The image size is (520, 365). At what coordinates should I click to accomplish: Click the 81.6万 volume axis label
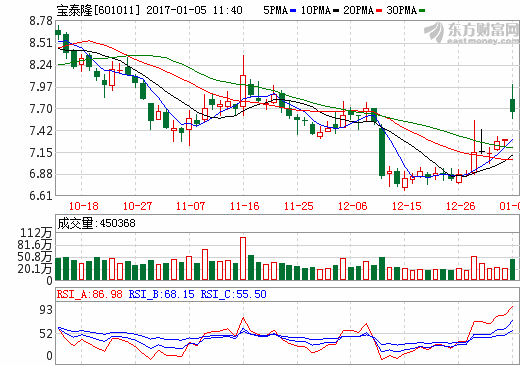tap(35, 245)
